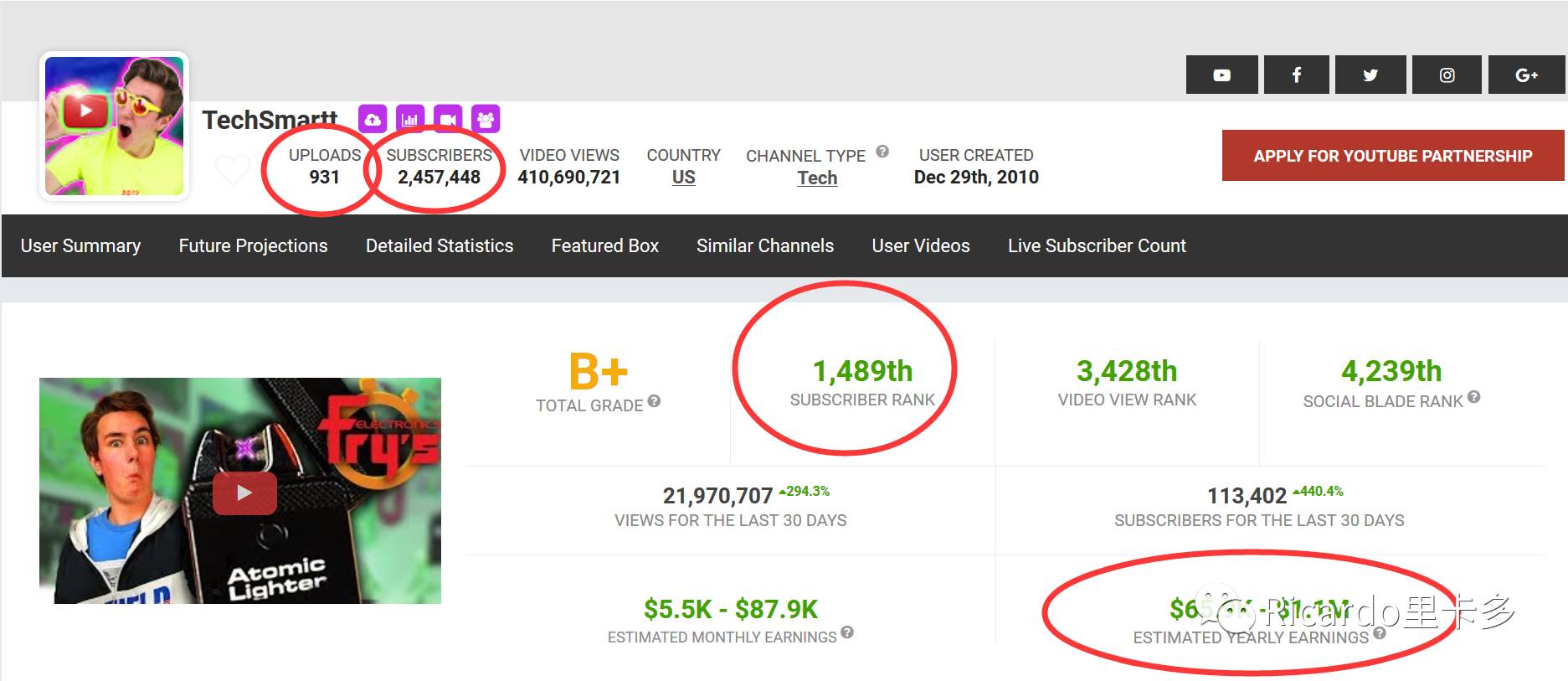Open the Future Projections tab
The image size is (1568, 681).
[253, 245]
